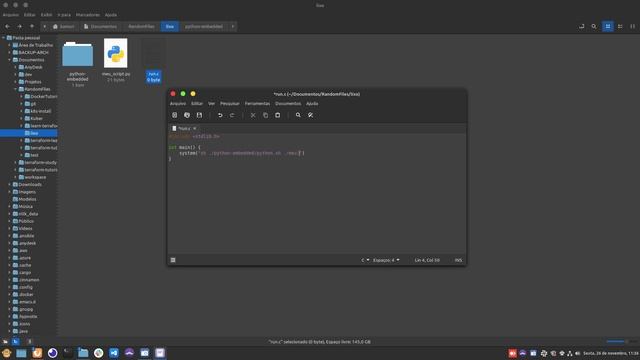The width and height of the screenshot is (640, 360).
Task: Open Pesquisar menu in the text editor
Action: pyautogui.click(x=230, y=104)
